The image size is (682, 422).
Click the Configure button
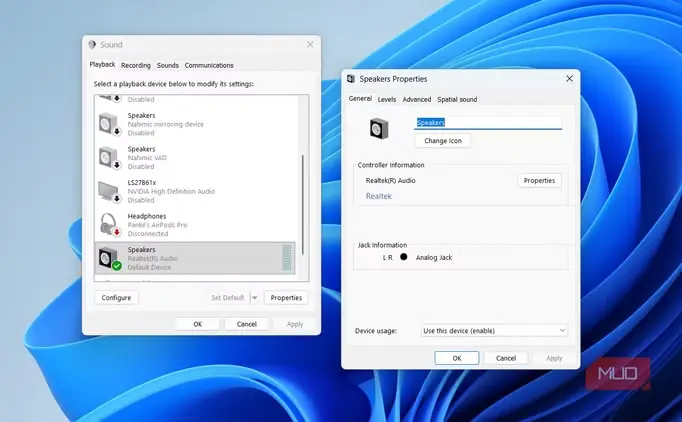click(x=116, y=298)
